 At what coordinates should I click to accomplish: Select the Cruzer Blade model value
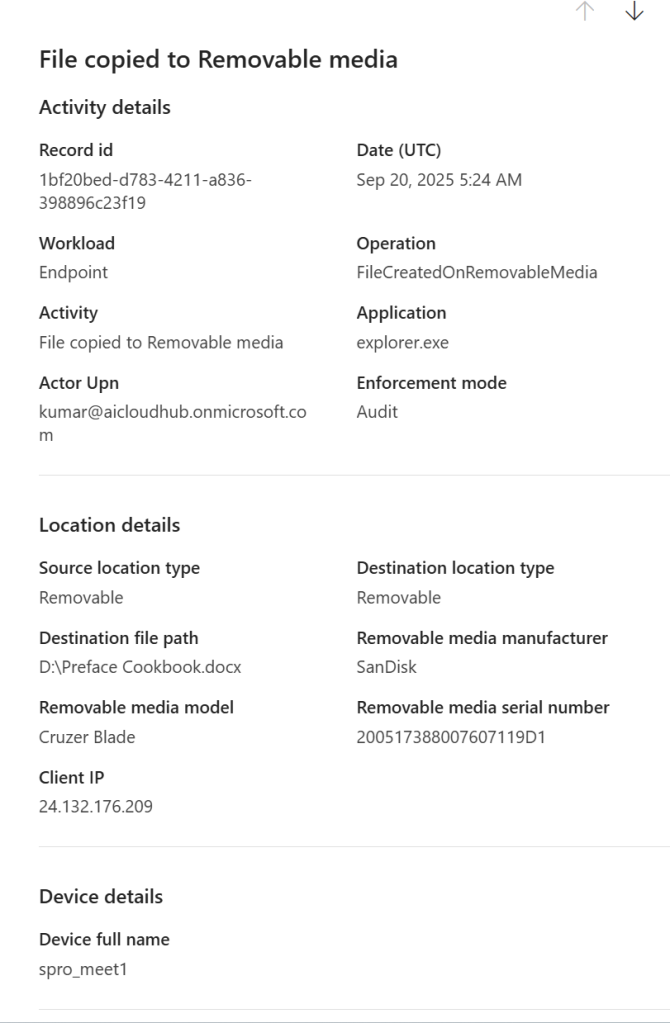(87, 737)
